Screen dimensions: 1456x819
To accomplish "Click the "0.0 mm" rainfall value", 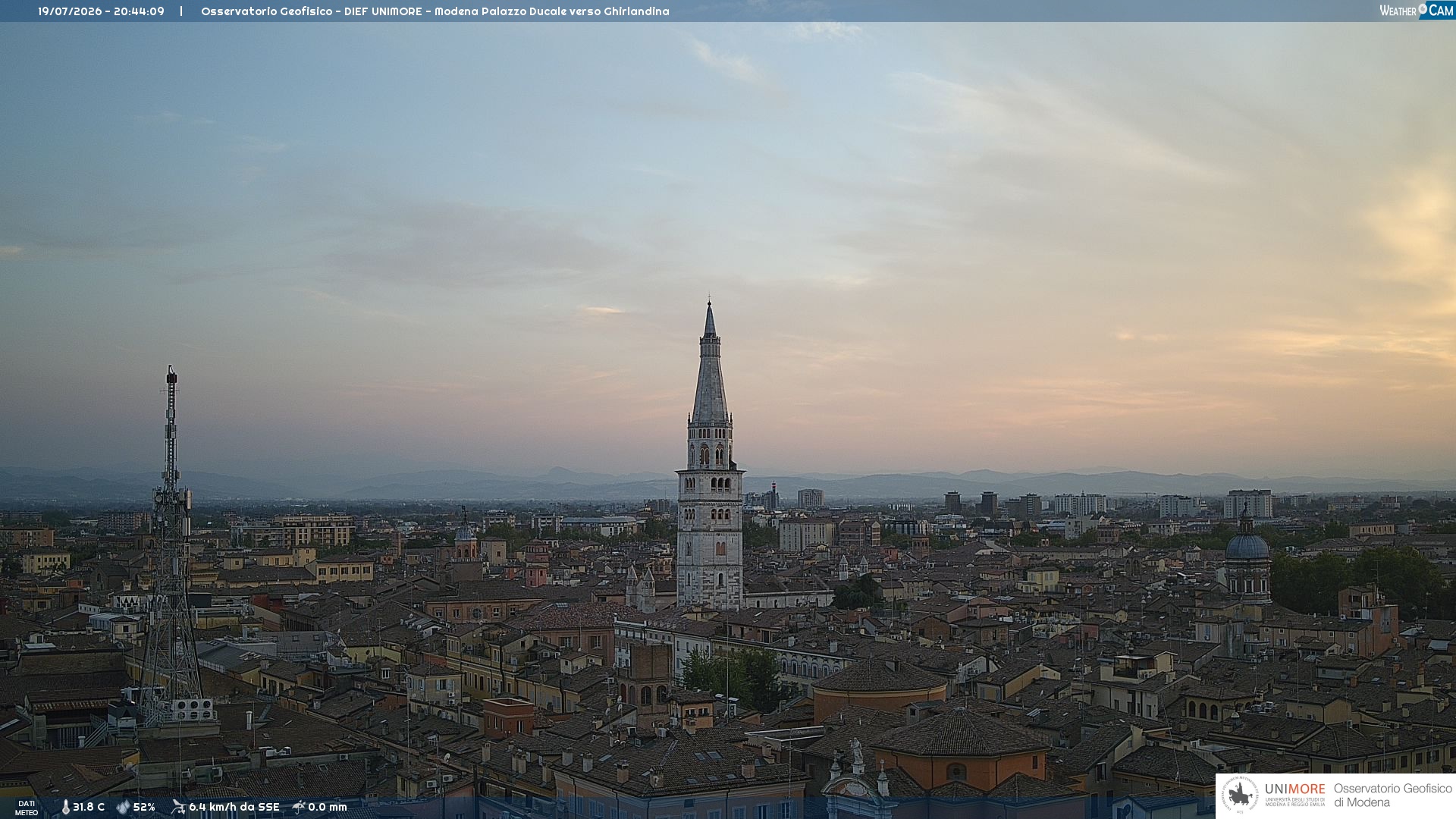I will pos(328,808).
